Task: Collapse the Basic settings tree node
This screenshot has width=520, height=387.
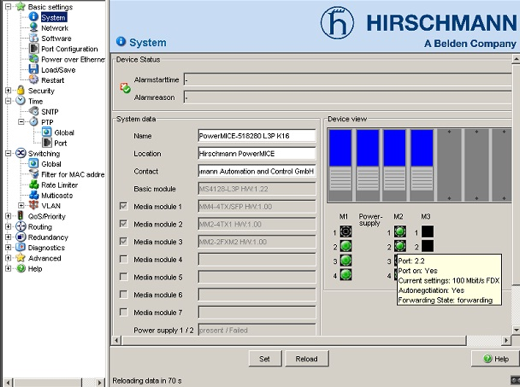Action: click(x=8, y=6)
